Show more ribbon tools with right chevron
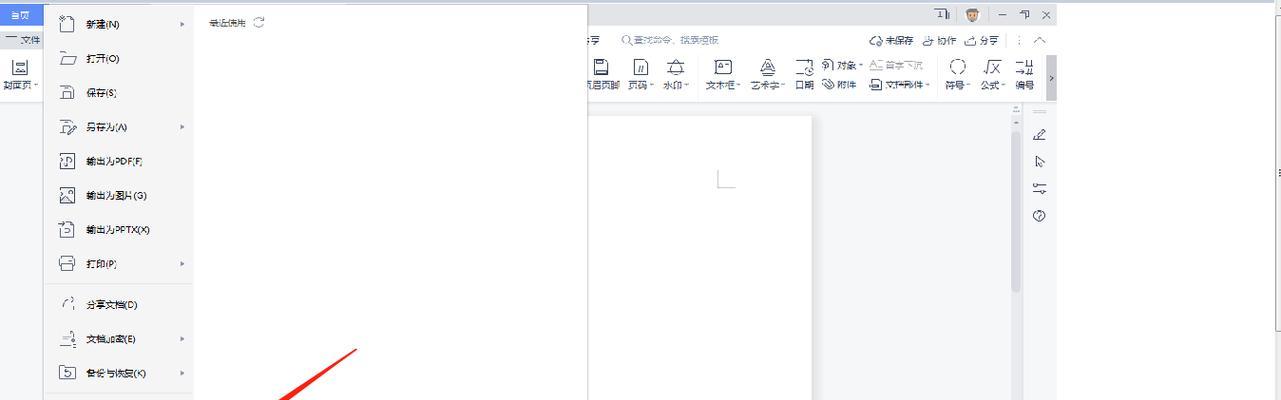This screenshot has width=1281, height=400. click(x=1051, y=77)
